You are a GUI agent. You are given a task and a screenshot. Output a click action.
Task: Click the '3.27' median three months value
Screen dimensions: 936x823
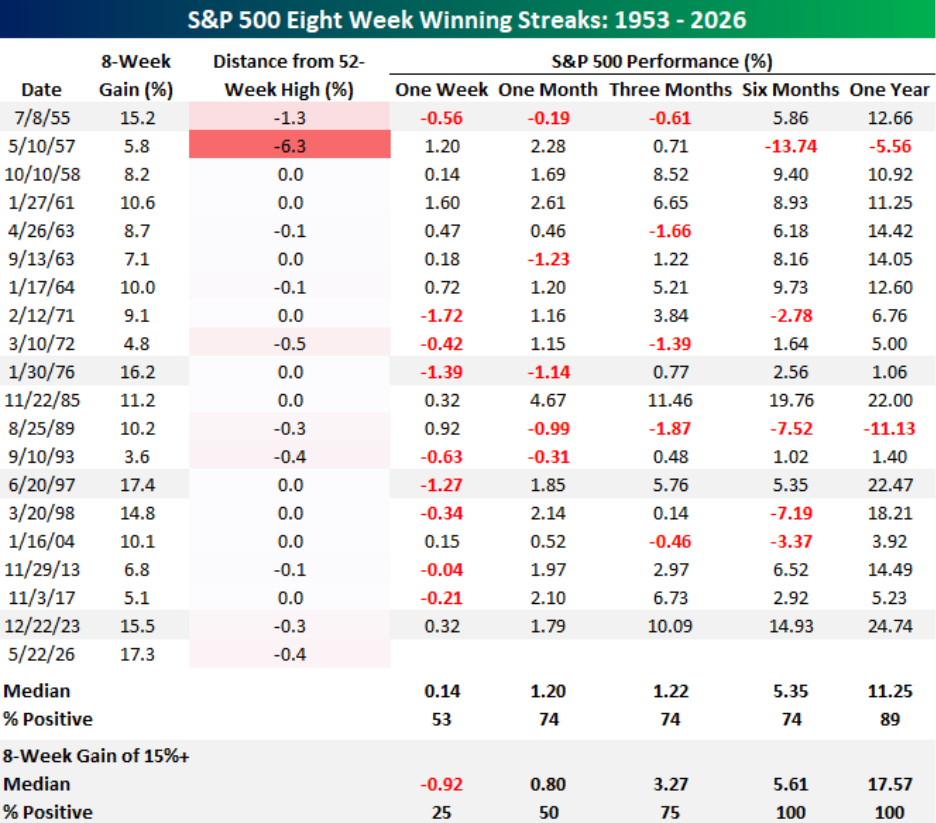670,784
